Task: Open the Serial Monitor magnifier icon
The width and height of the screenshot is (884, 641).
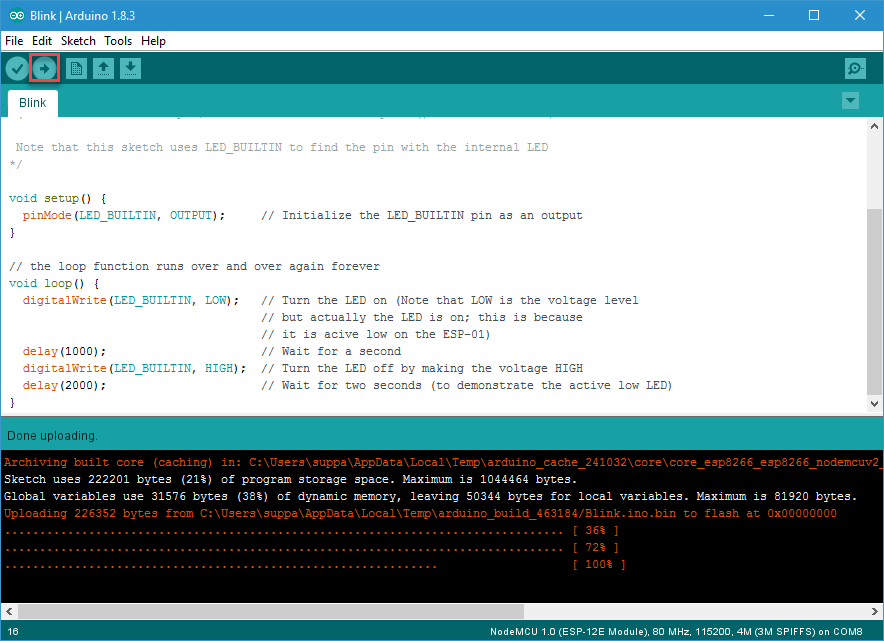Action: 855,69
